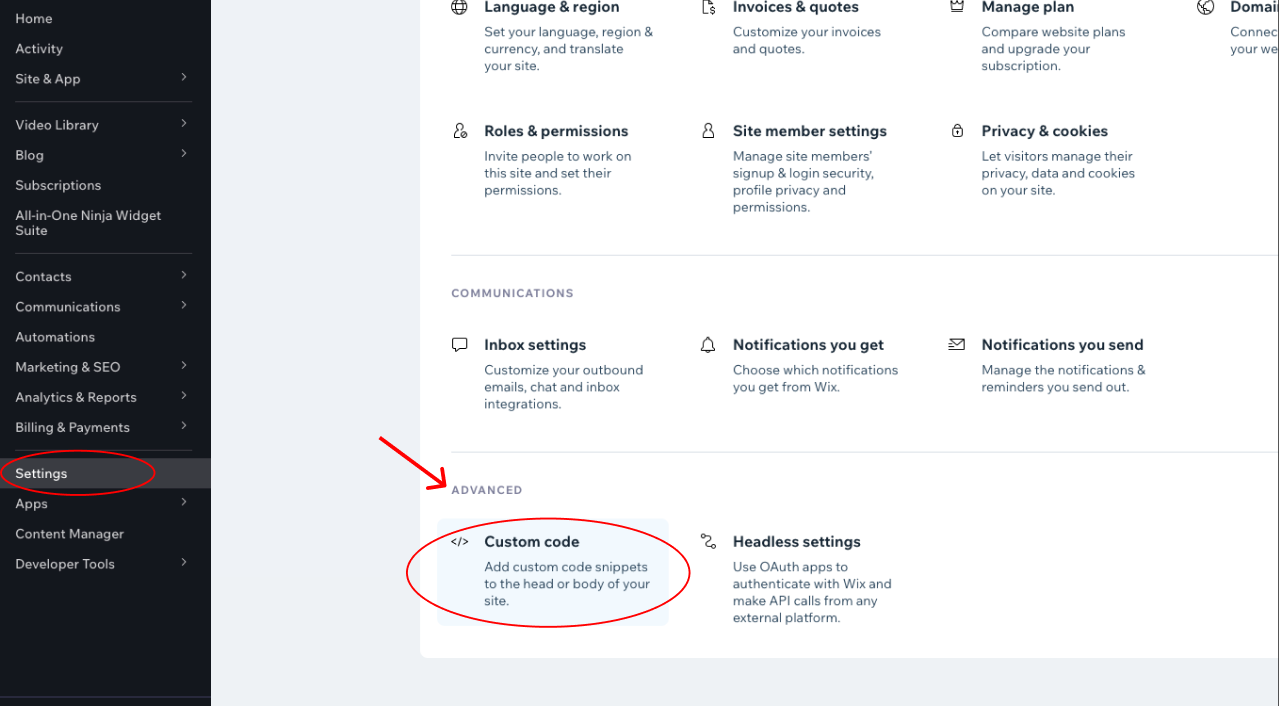Click the Advanced section heading
Image resolution: width=1279 pixels, height=706 pixels.
pyautogui.click(x=487, y=490)
